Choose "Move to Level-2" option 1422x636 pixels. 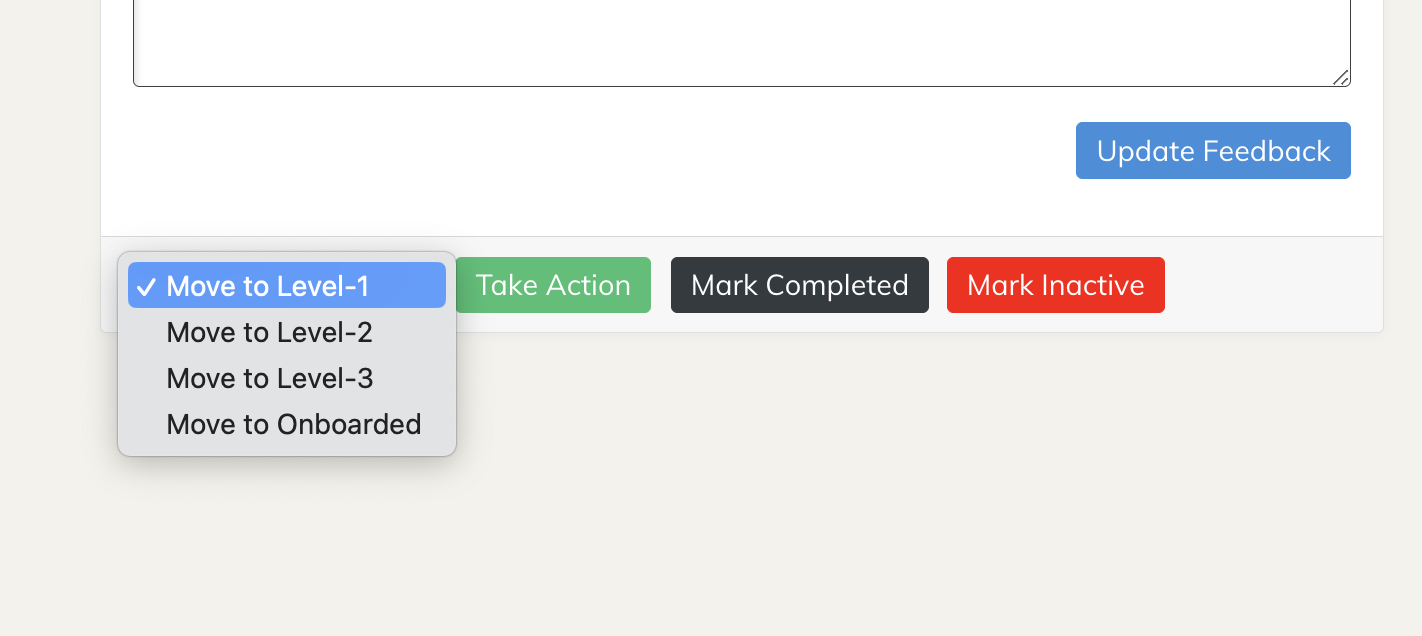[268, 332]
